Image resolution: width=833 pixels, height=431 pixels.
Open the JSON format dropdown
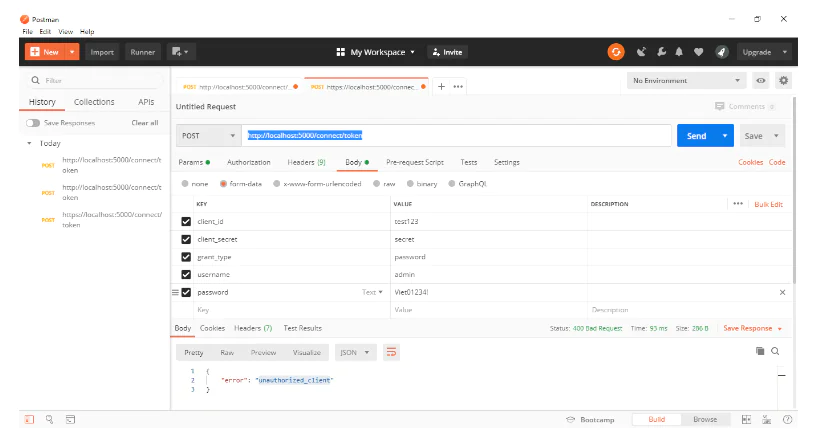click(355, 352)
